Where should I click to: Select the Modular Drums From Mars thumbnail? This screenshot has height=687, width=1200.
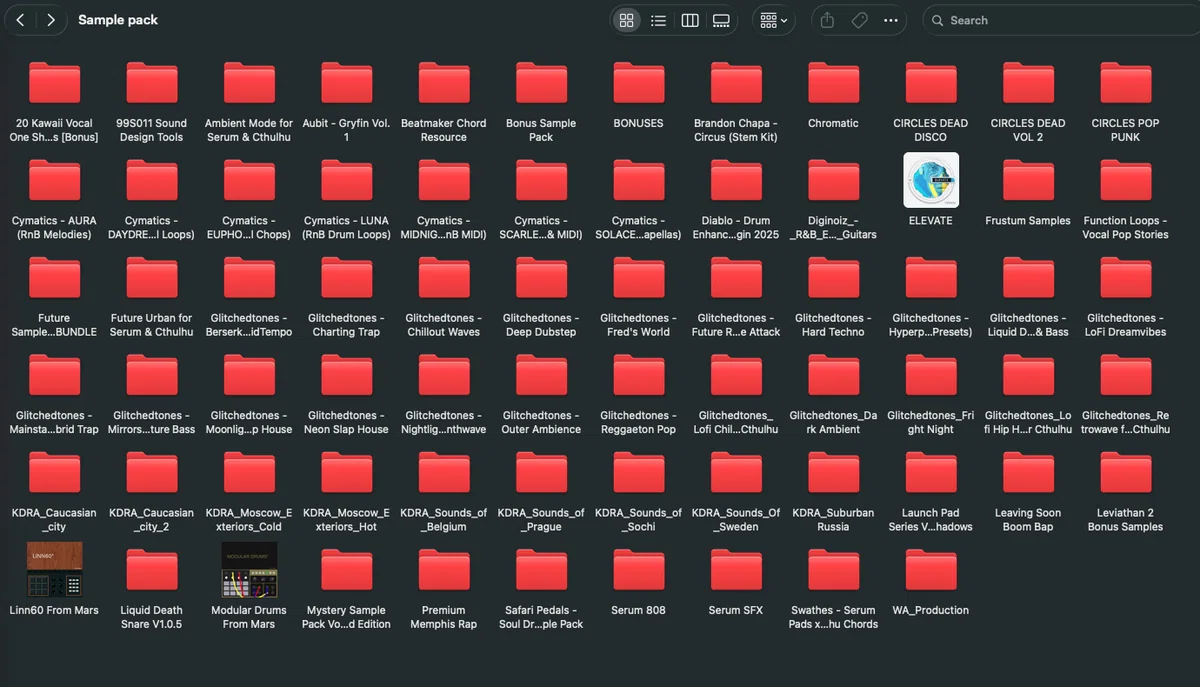[x=249, y=570]
